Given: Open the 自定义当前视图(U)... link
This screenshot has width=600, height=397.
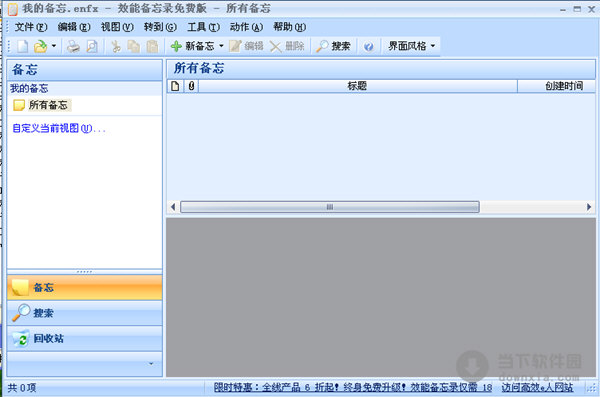Looking at the screenshot, I should point(59,128).
